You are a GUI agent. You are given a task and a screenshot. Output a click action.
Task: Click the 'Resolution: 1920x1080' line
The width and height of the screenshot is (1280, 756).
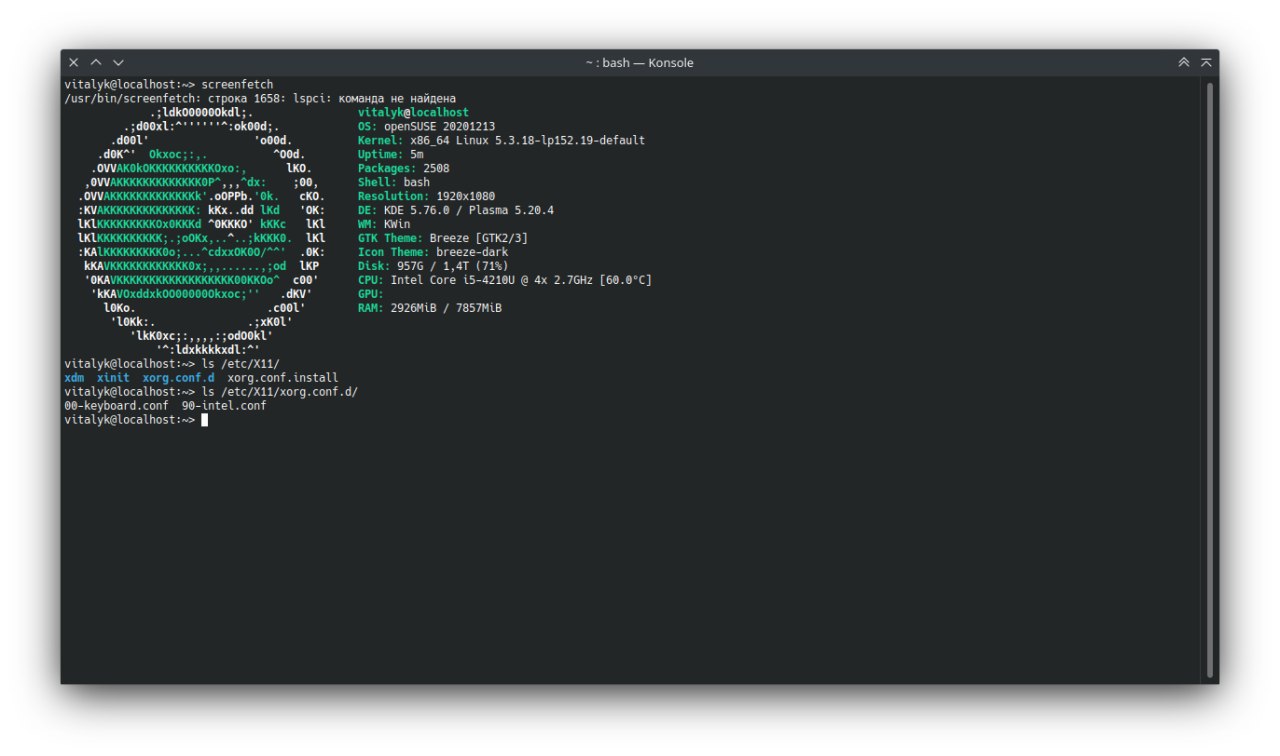point(426,196)
